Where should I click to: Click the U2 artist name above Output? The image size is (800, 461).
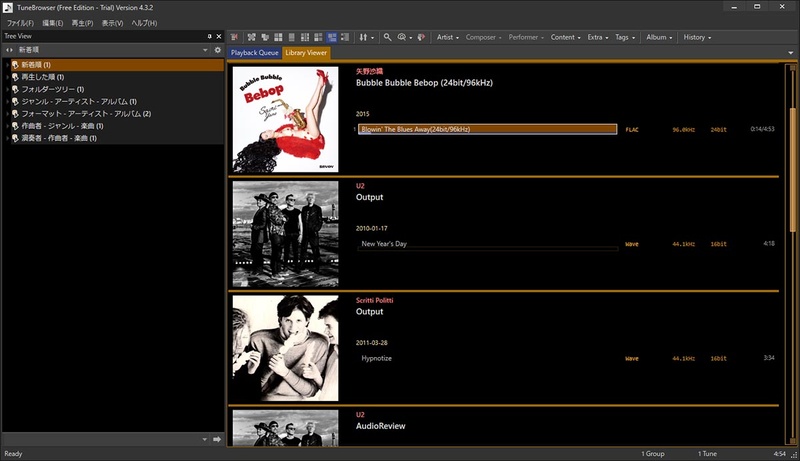360,186
